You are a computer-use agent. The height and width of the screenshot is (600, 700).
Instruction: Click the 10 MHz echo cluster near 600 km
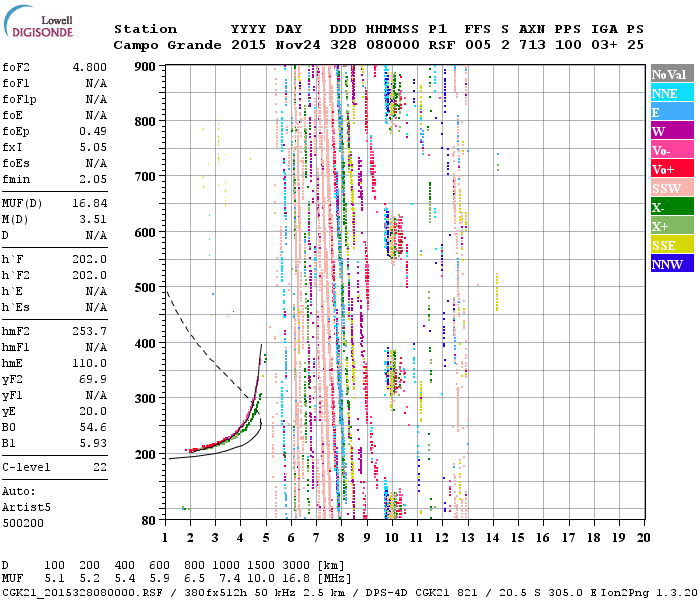394,236
